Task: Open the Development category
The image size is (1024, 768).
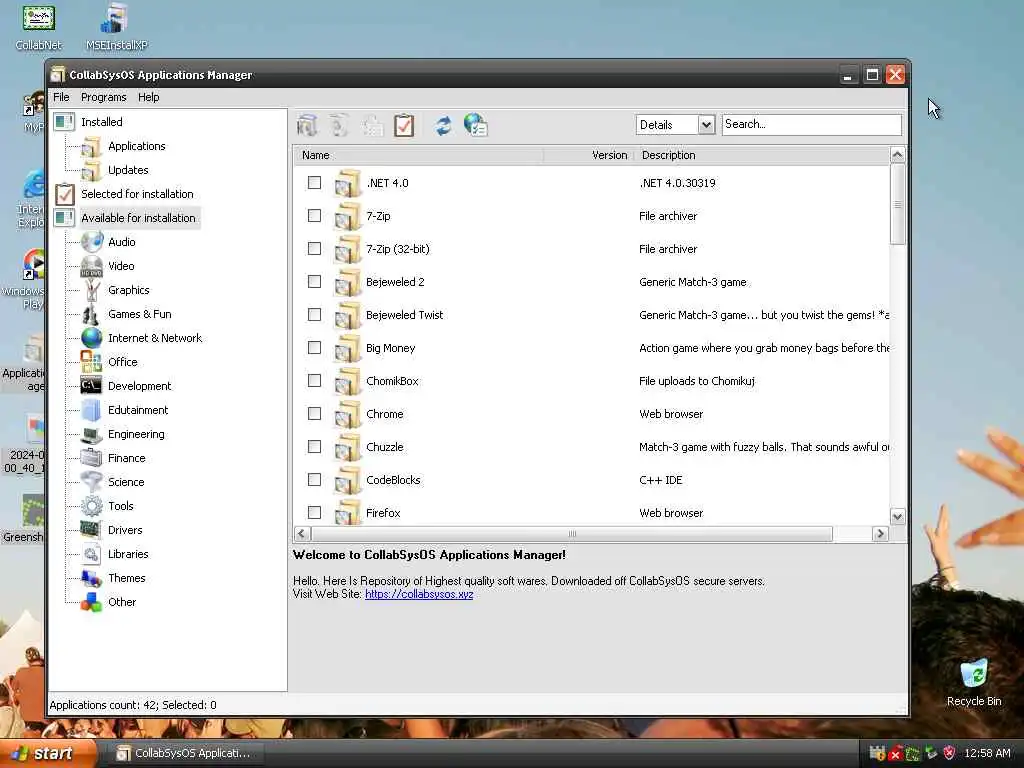Action: 139,386
